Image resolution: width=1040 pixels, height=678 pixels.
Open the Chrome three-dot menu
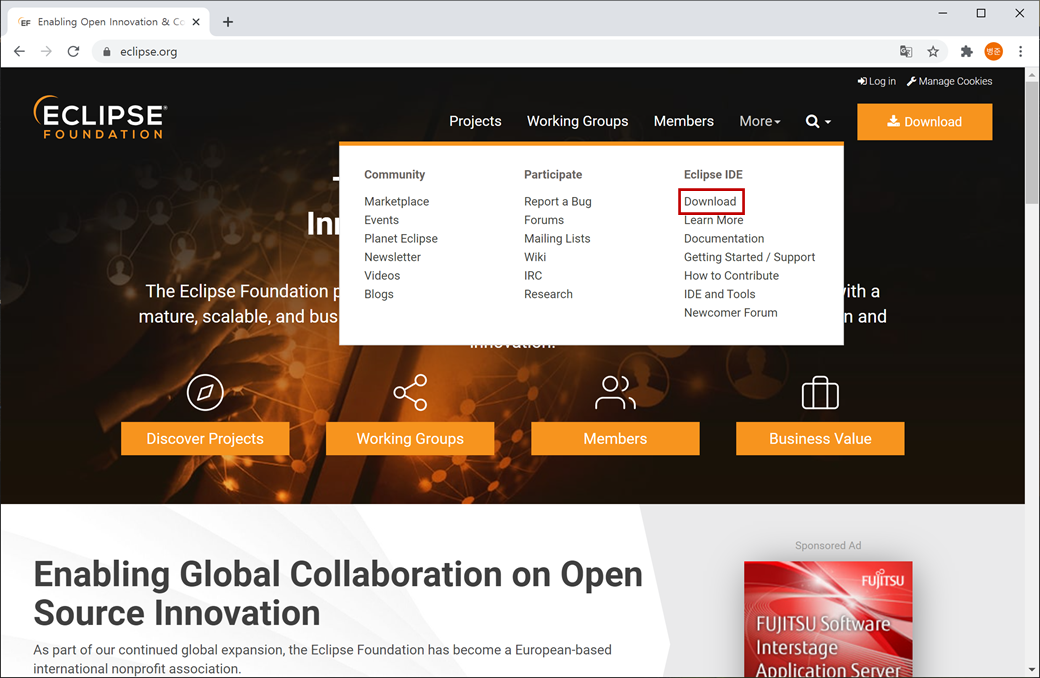[1020, 51]
